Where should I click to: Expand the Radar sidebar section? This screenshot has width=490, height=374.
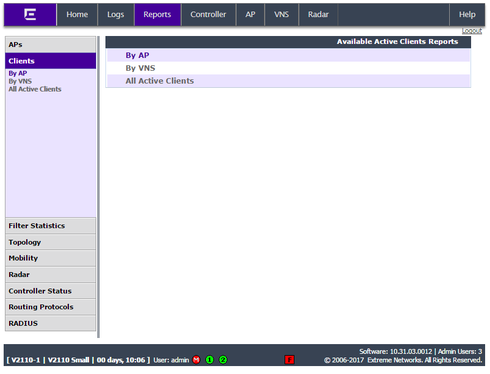pyautogui.click(x=50, y=275)
